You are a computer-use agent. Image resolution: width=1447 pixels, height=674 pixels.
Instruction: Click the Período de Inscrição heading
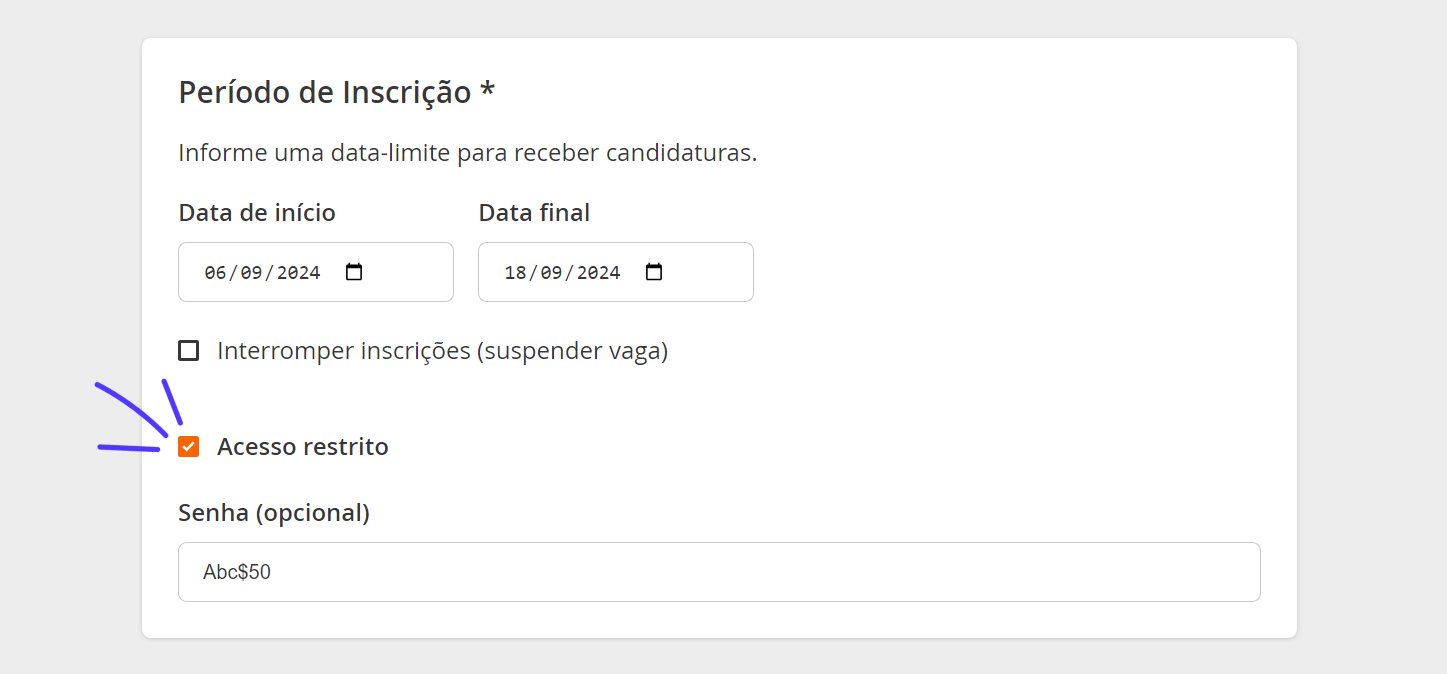pyautogui.click(x=325, y=92)
